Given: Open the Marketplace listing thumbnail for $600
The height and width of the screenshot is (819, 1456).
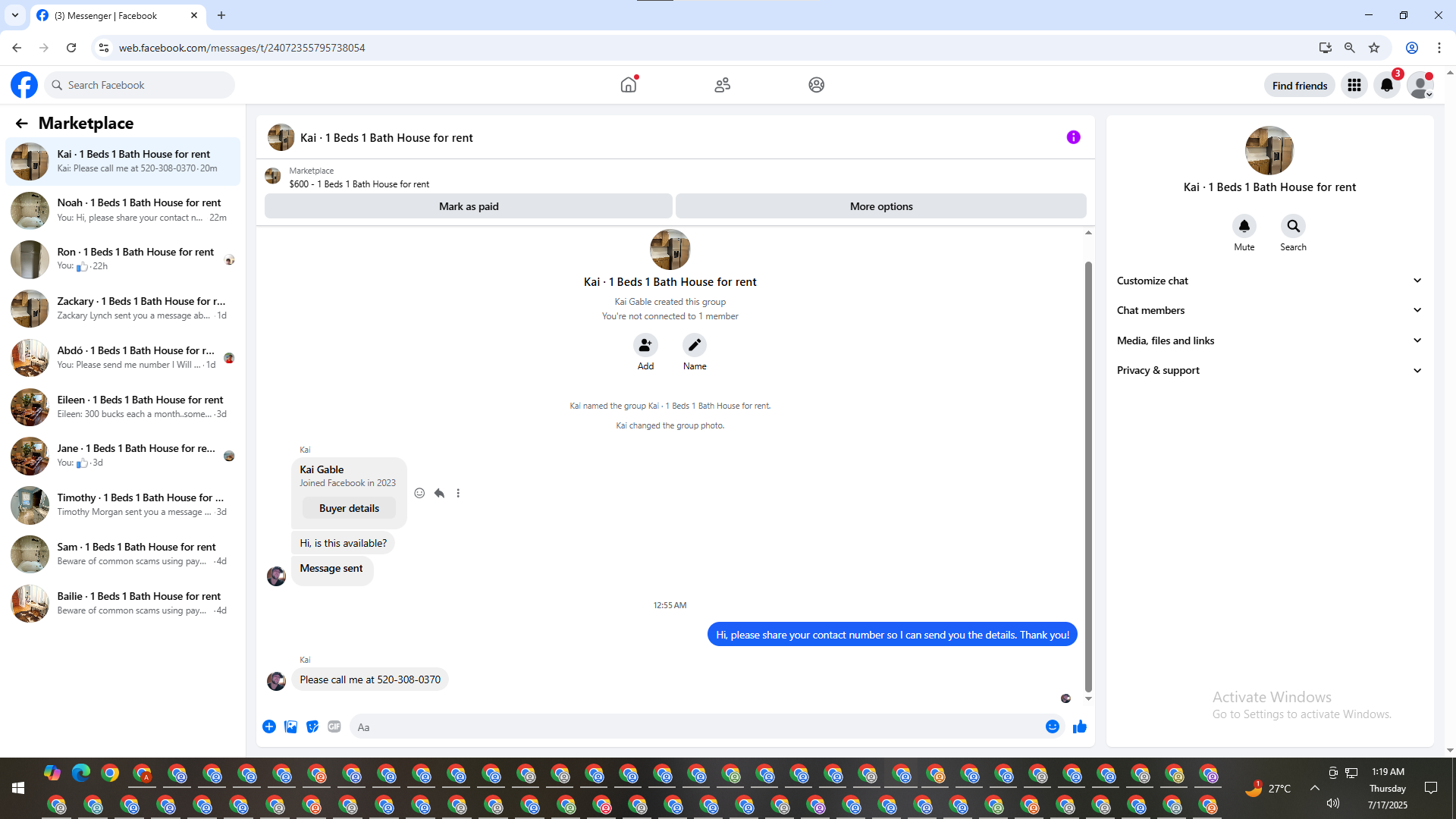Looking at the screenshot, I should pyautogui.click(x=273, y=177).
